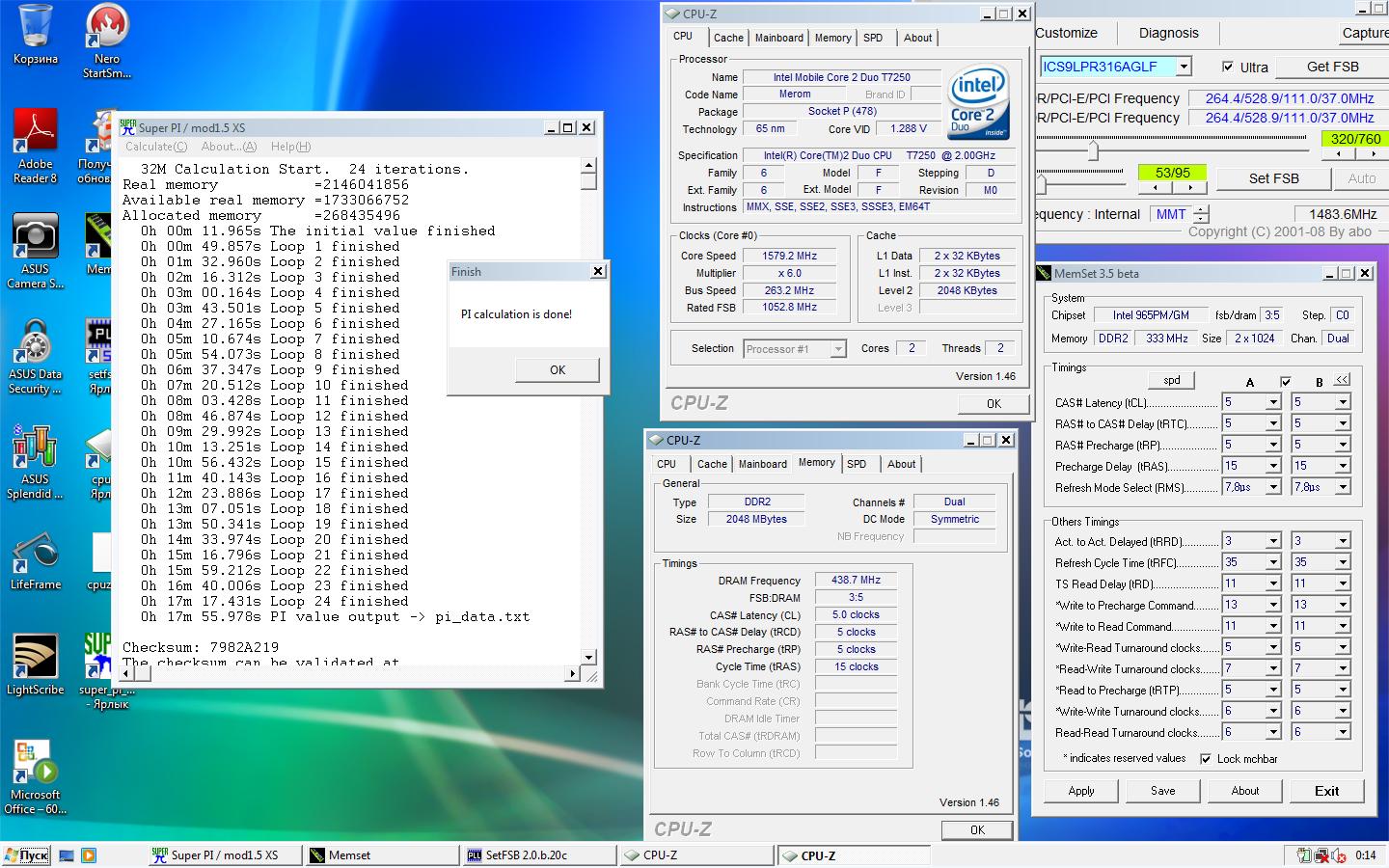Switch to the Mainboard tab in the top CPU-Z window
Viewport: 1389px width, 868px height.
(x=779, y=38)
